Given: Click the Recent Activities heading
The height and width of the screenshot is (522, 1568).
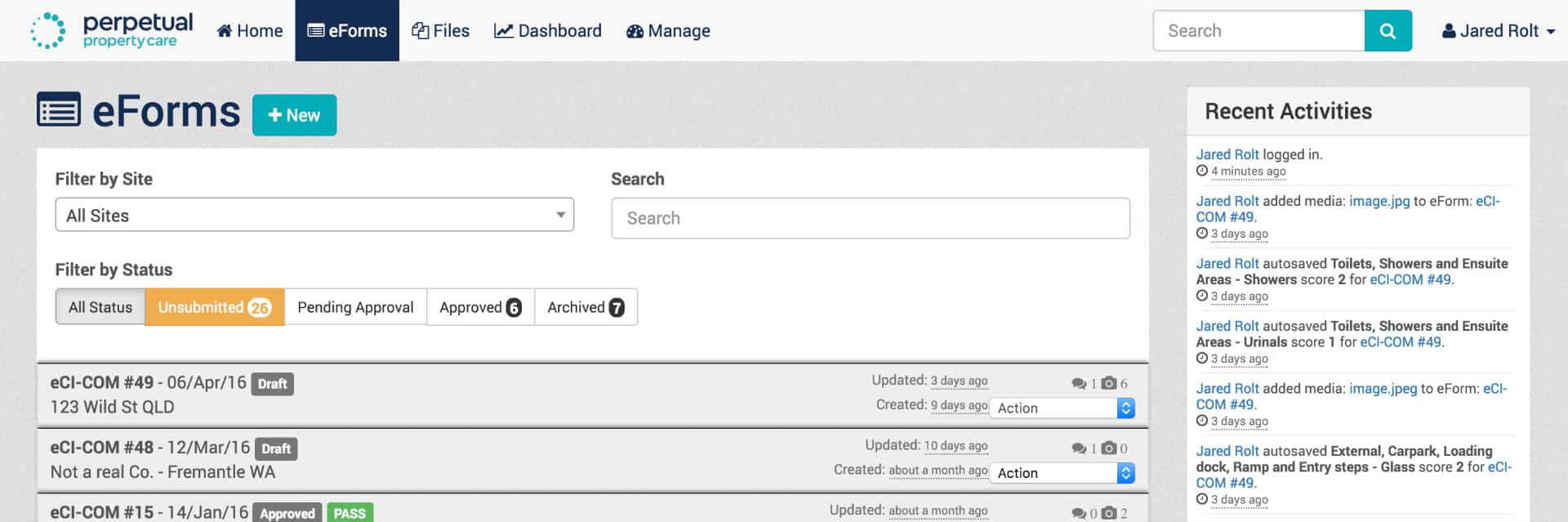Looking at the screenshot, I should point(1288,111).
